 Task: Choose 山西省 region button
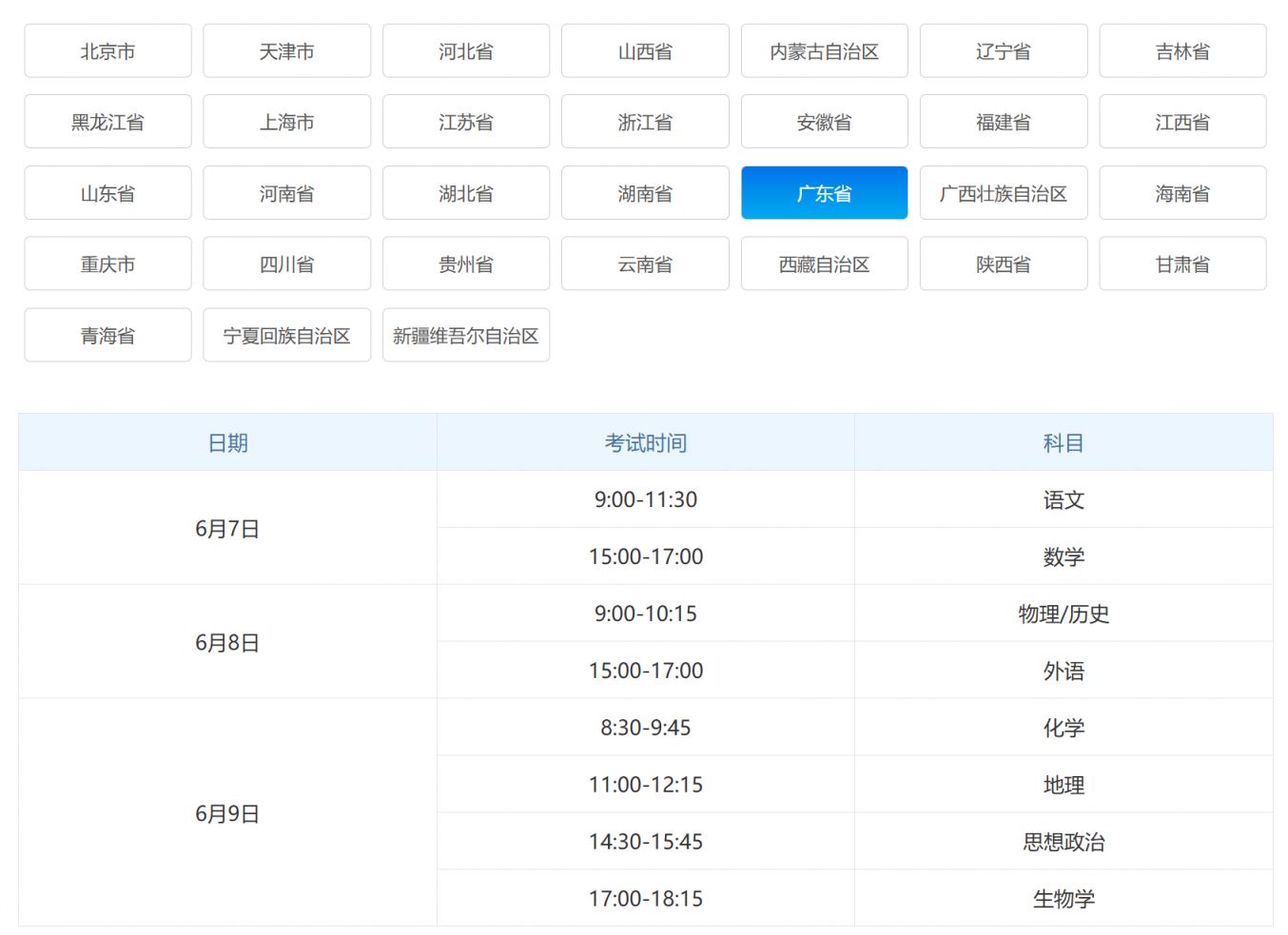click(645, 51)
